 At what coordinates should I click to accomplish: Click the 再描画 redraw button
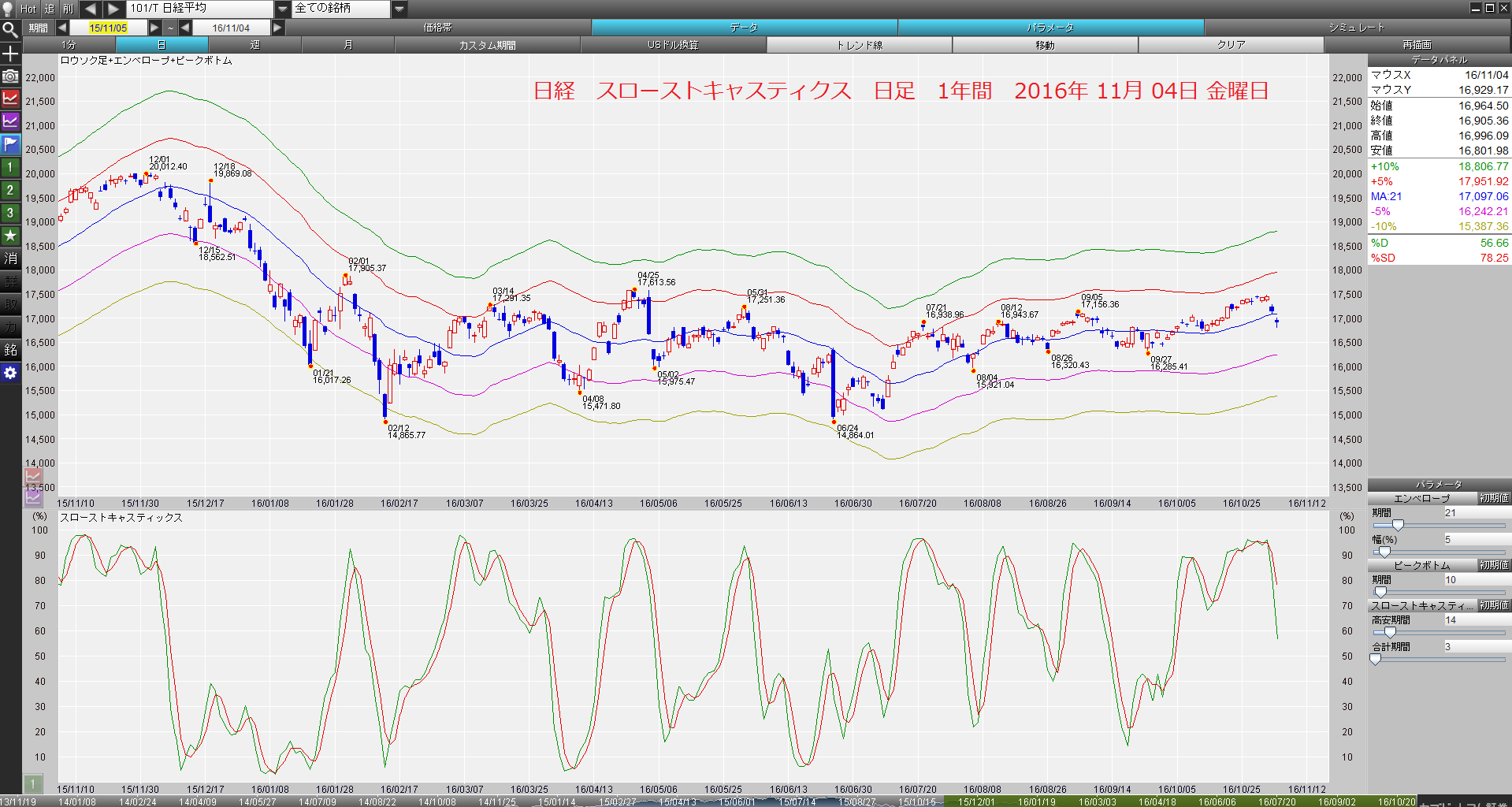1417,45
